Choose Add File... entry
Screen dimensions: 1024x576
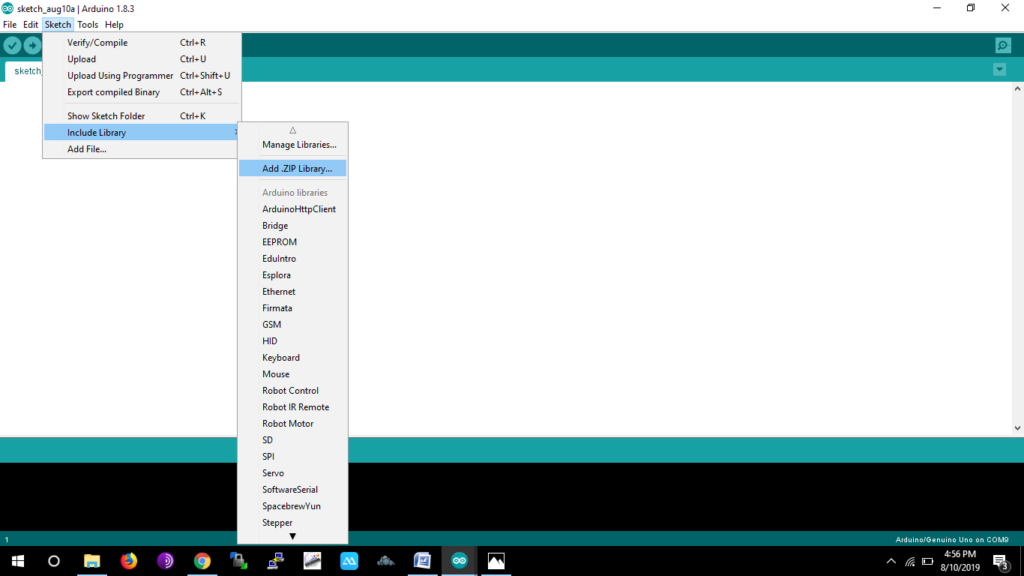point(142,149)
